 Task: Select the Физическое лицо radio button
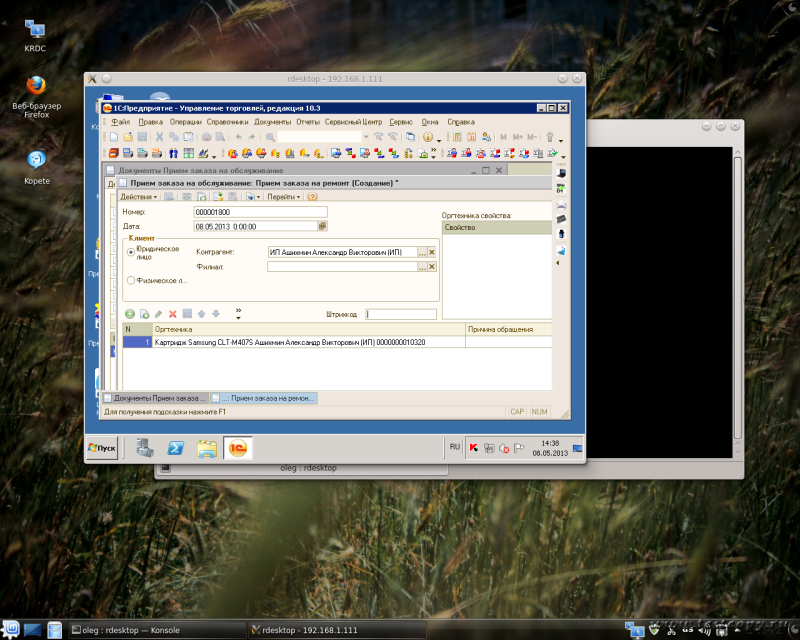click(130, 281)
